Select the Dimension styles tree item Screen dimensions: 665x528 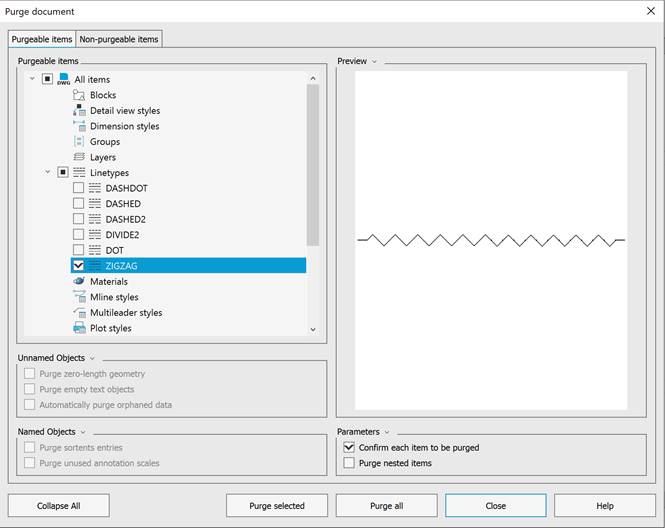click(x=125, y=126)
